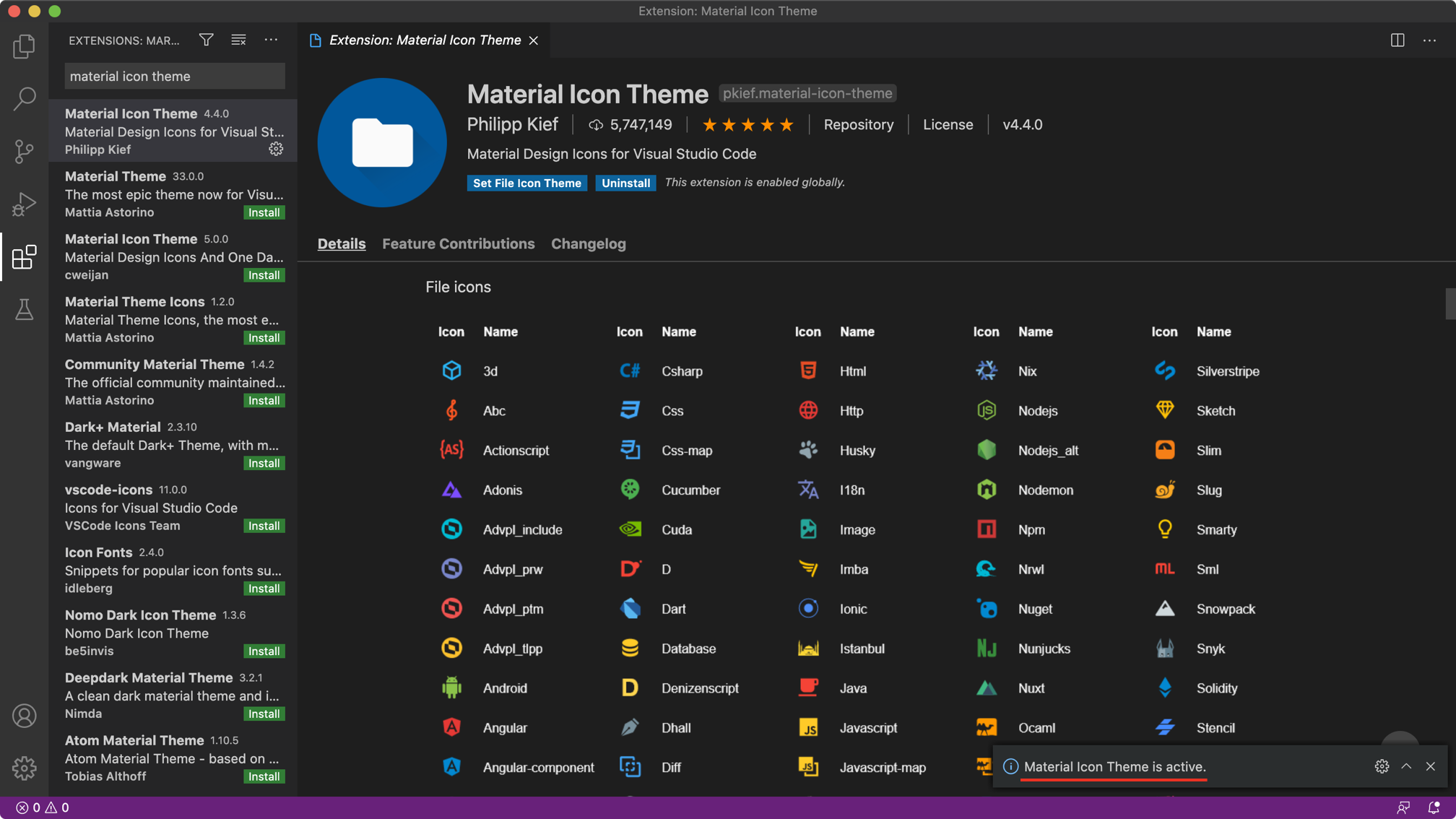Image resolution: width=1456 pixels, height=819 pixels.
Task: Filter extensions with the funnel icon
Action: (206, 40)
